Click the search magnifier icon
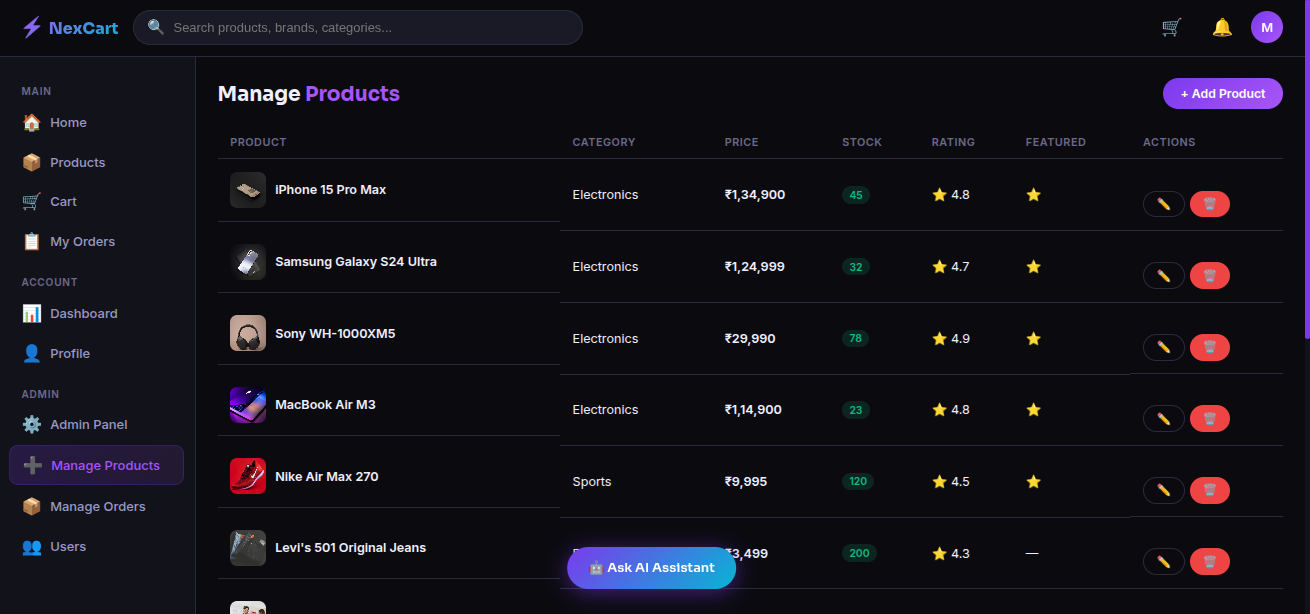This screenshot has width=1310, height=614. click(155, 27)
